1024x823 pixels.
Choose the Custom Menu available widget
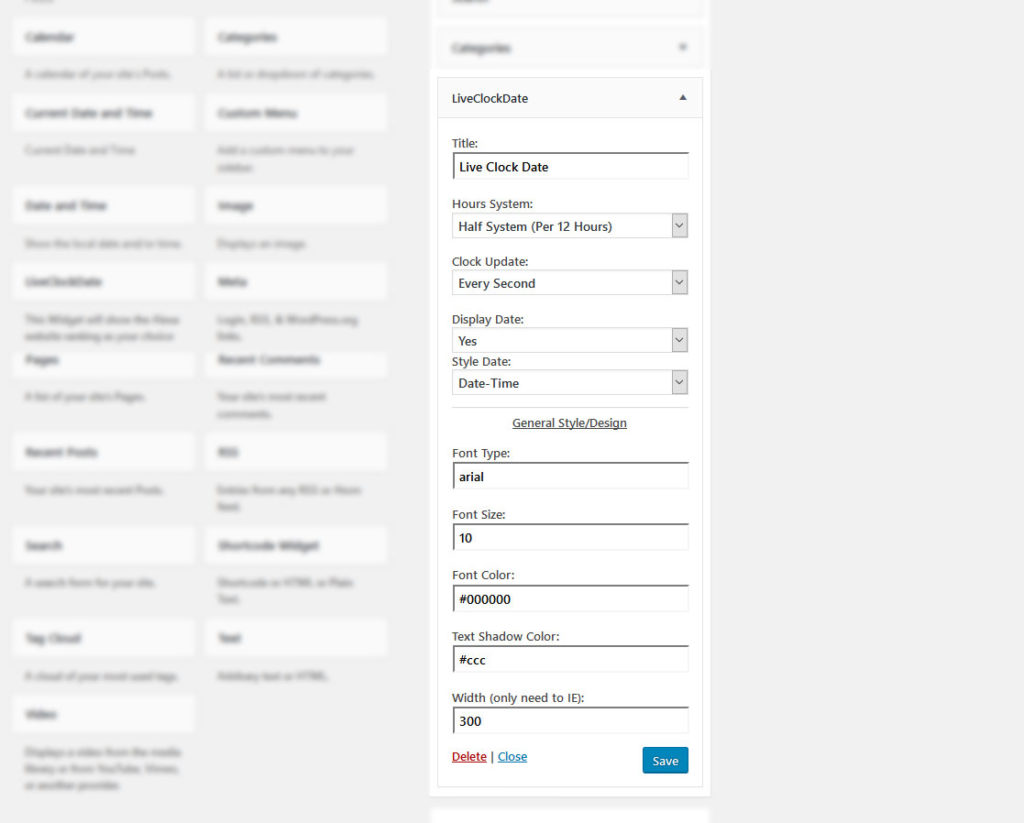click(296, 113)
